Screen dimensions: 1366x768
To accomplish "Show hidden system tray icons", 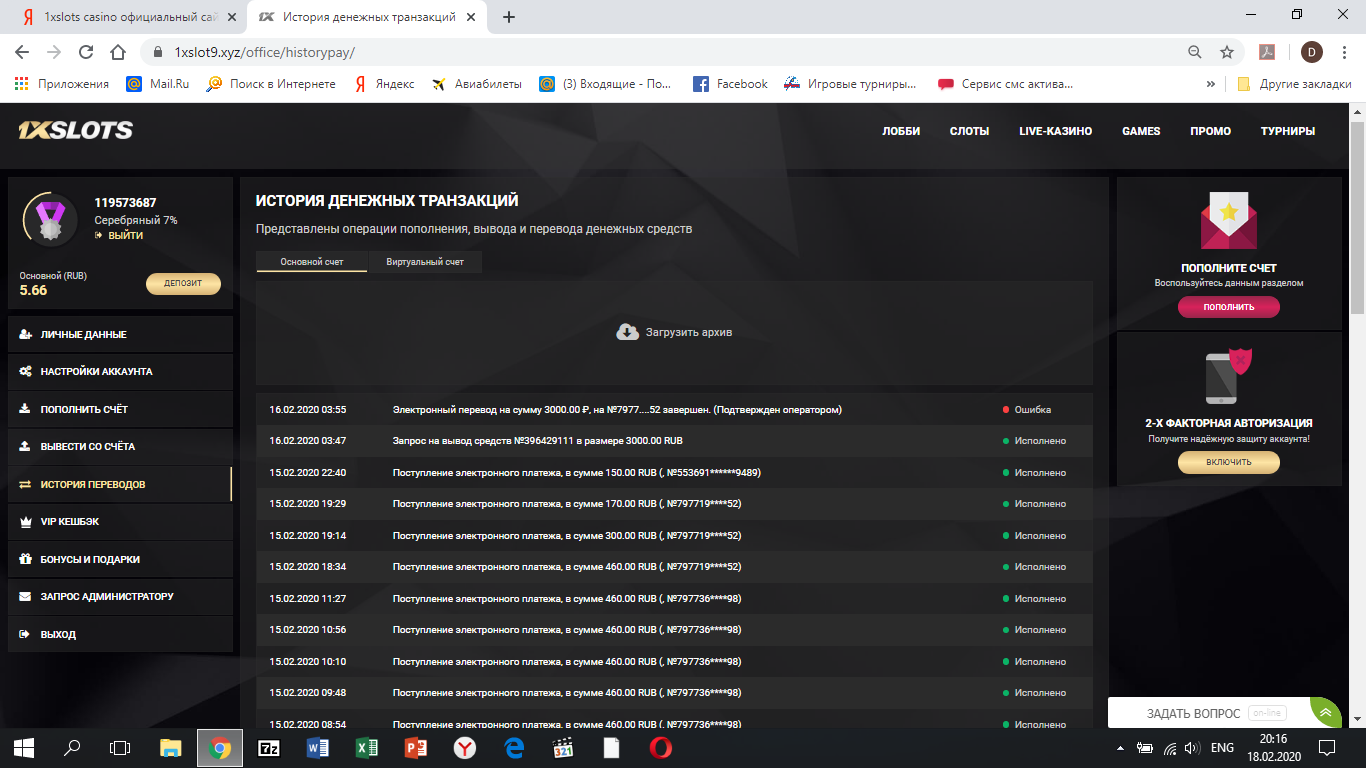I will click(1121, 747).
